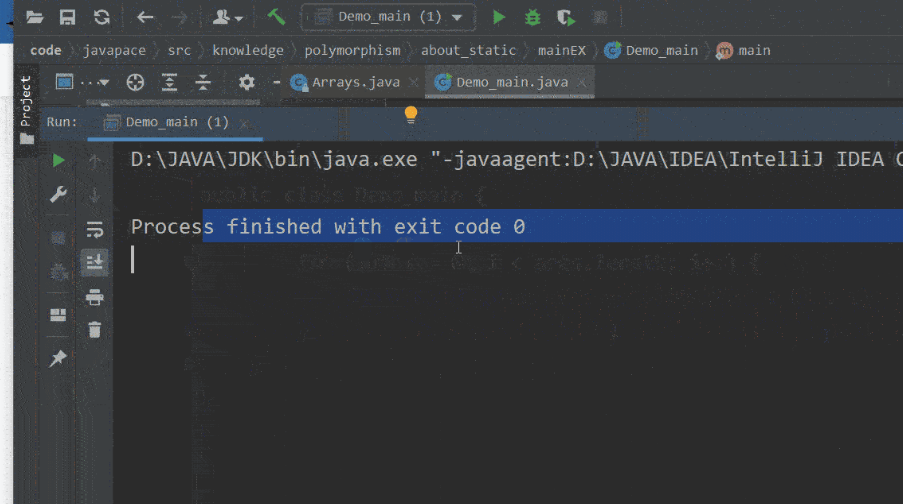Build project with the green hammer icon

276,17
